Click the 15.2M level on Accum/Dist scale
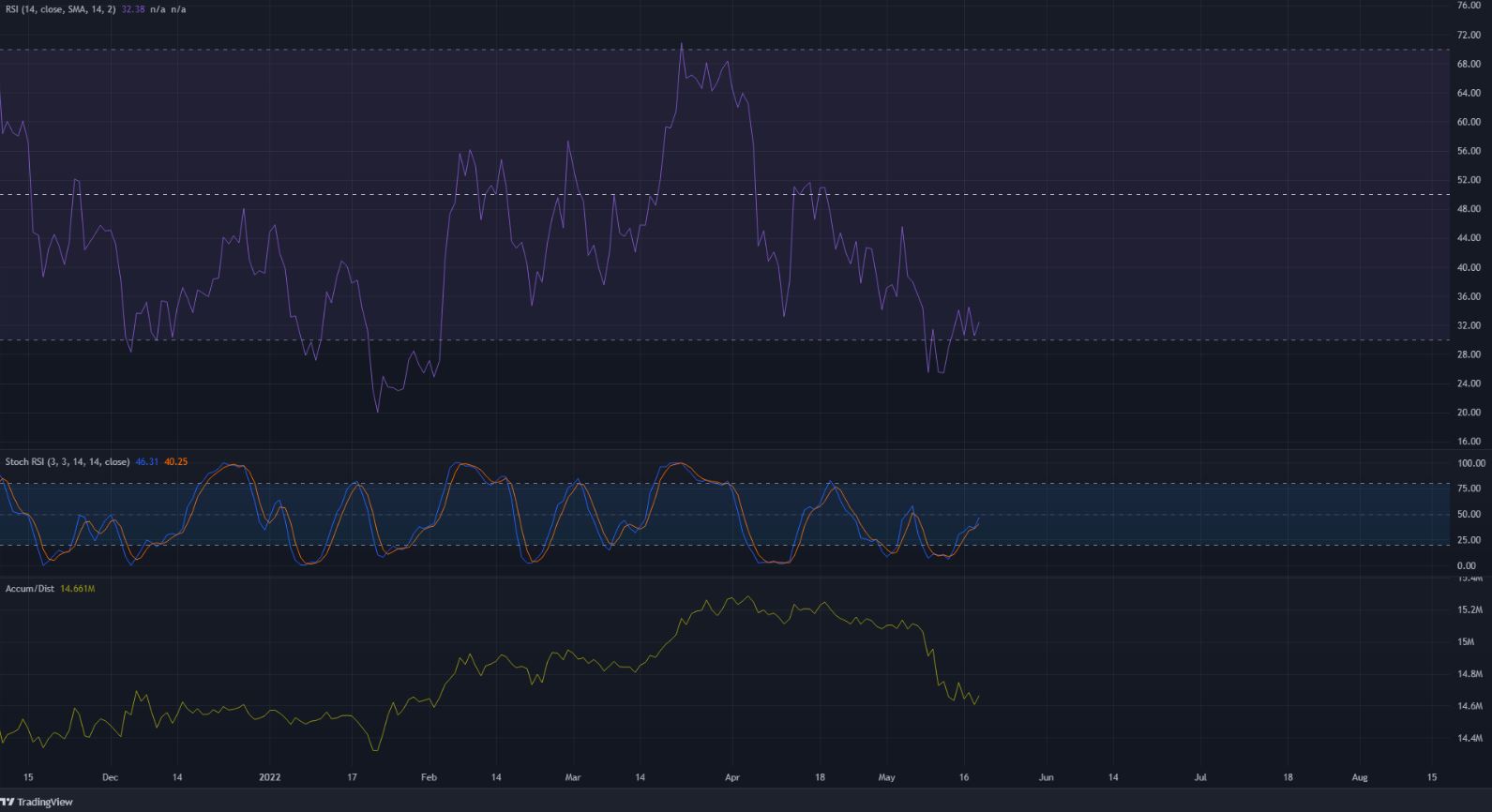The image size is (1492, 812). tap(1469, 610)
